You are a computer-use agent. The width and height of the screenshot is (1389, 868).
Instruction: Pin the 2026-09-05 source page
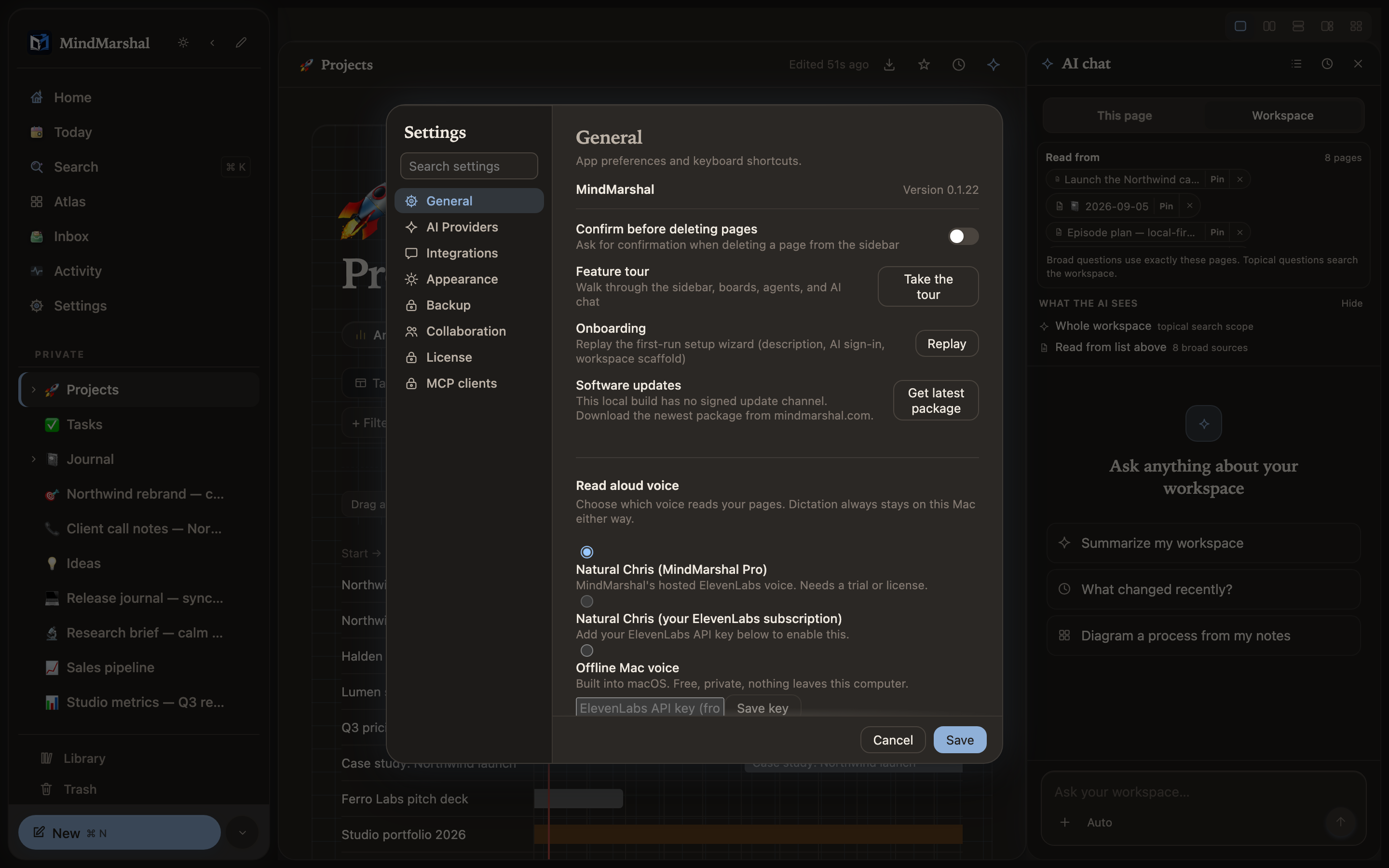pos(1166,206)
